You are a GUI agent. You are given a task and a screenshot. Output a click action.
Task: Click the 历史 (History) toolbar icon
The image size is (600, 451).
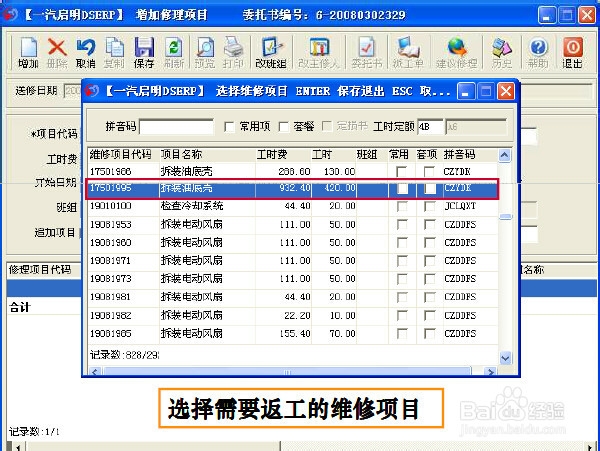502,52
